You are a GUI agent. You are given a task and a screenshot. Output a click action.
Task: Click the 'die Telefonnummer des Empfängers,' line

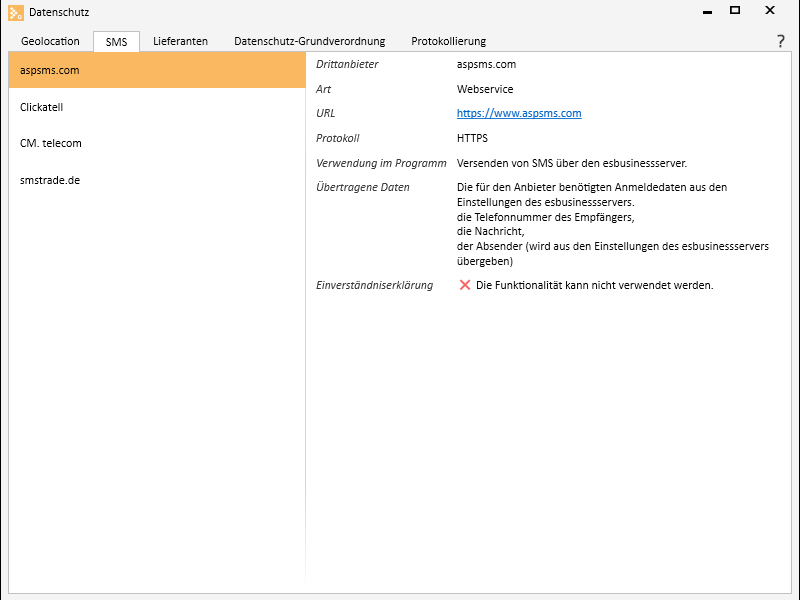(545, 217)
